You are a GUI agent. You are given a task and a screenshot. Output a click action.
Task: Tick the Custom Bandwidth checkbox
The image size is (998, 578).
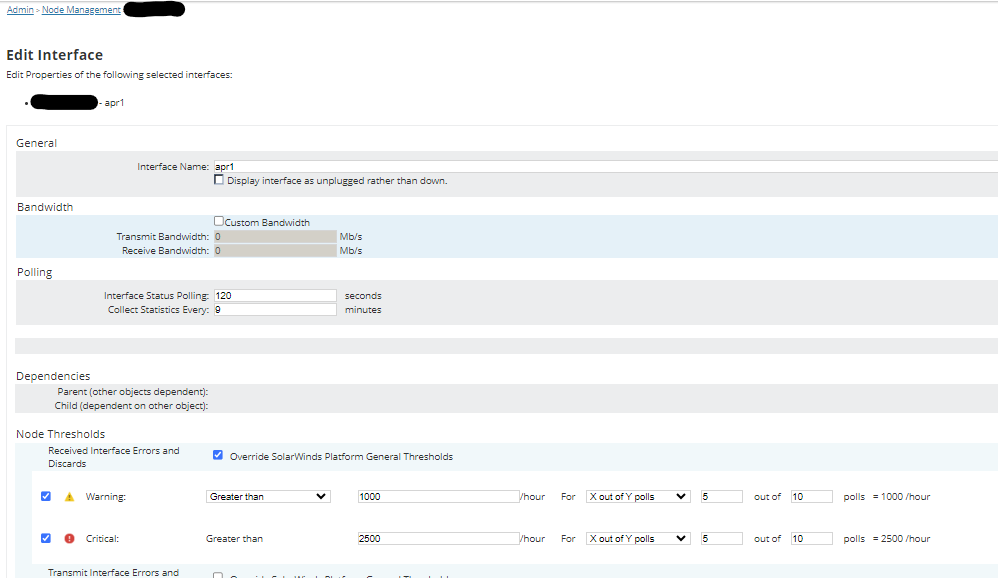click(219, 222)
